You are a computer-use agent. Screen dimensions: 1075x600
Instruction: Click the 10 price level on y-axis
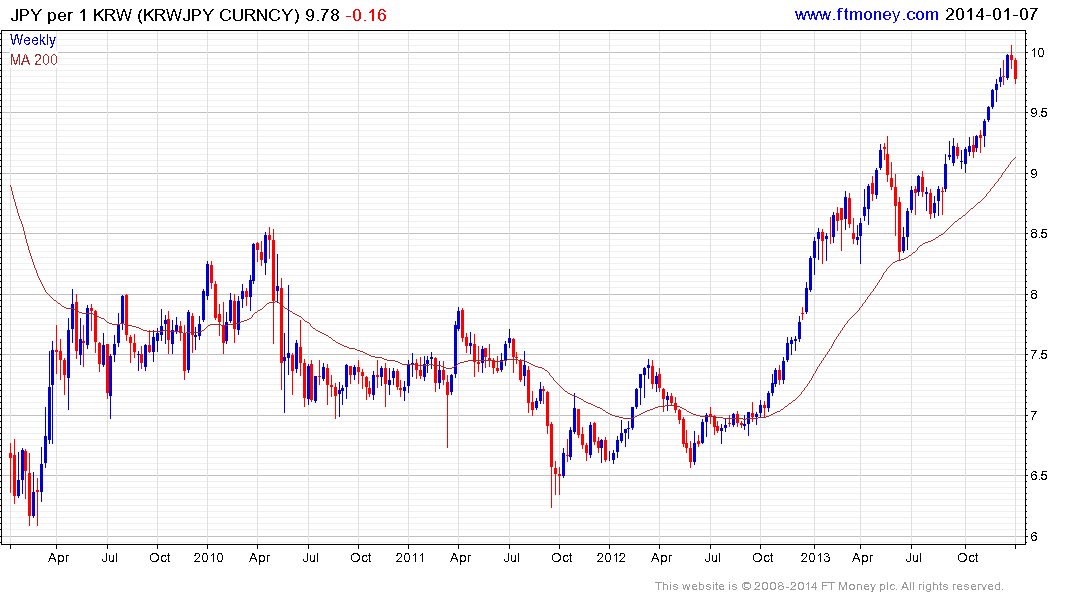(1037, 53)
